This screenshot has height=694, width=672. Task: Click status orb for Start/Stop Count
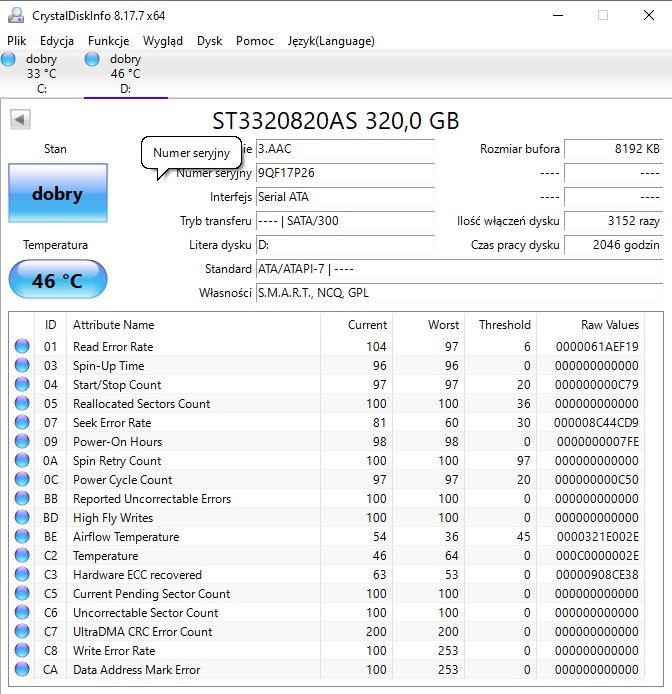click(x=22, y=384)
